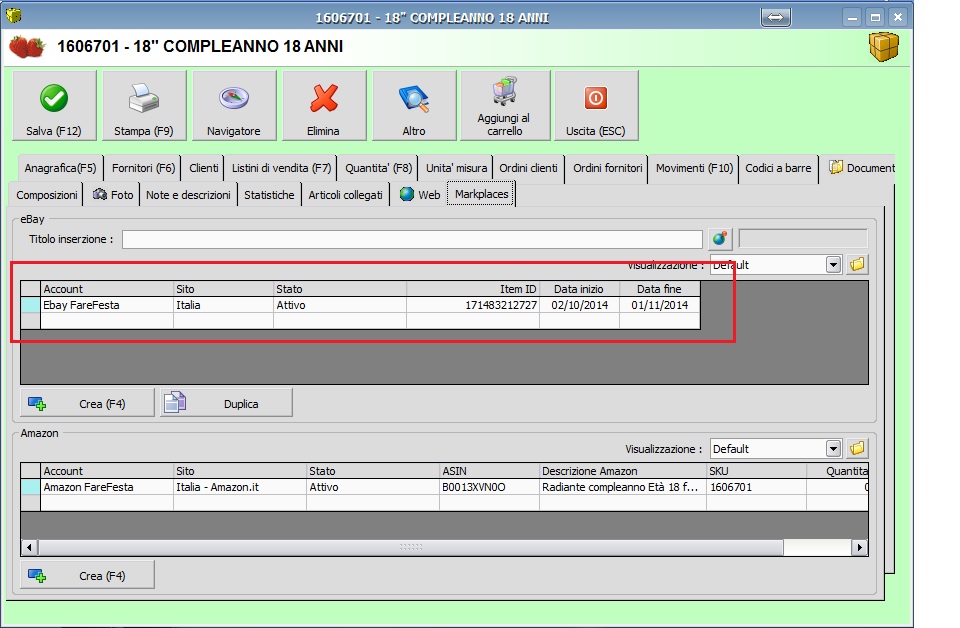
Task: Open Listini di vendita (F7) tab
Action: click(281, 168)
